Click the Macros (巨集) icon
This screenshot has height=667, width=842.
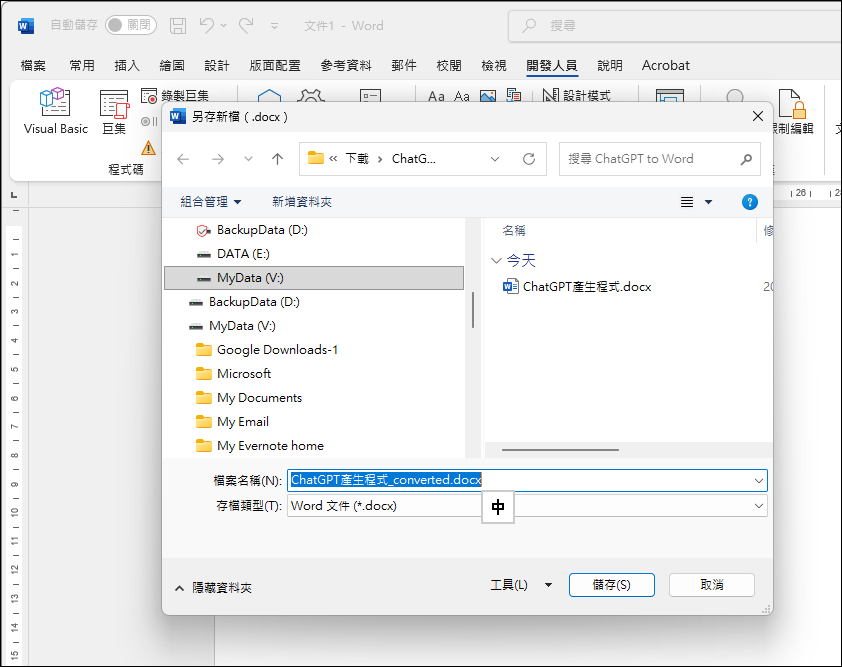(x=114, y=104)
